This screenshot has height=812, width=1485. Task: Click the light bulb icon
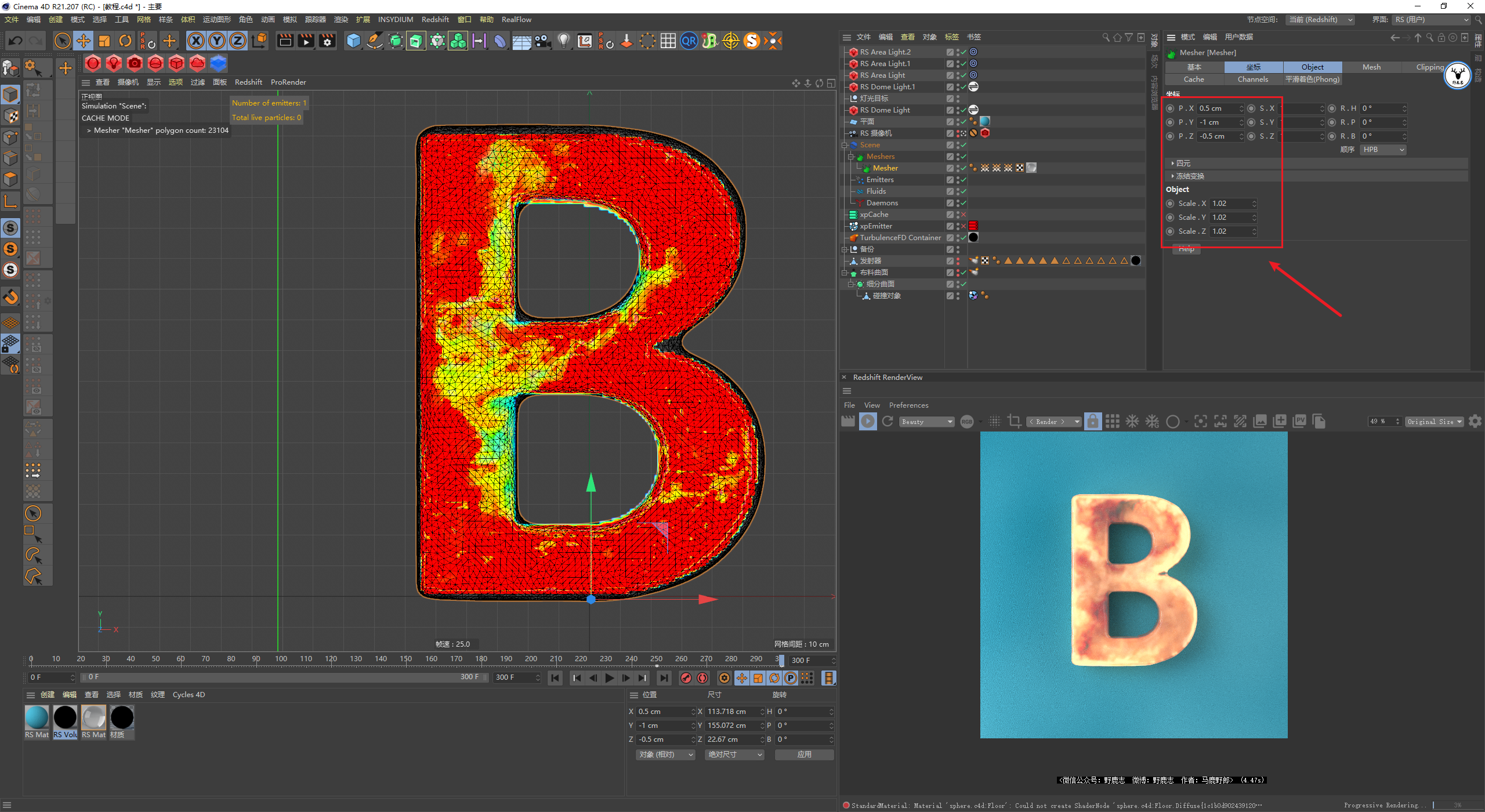tap(563, 41)
